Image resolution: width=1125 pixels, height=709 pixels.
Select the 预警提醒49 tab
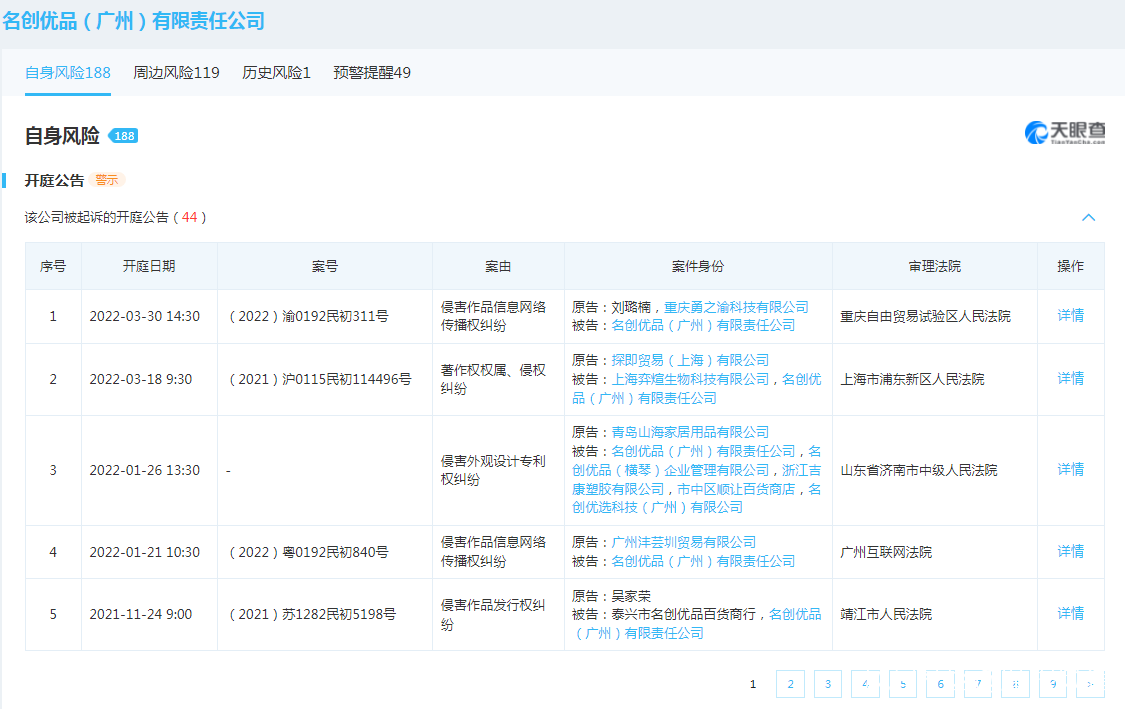coord(372,73)
